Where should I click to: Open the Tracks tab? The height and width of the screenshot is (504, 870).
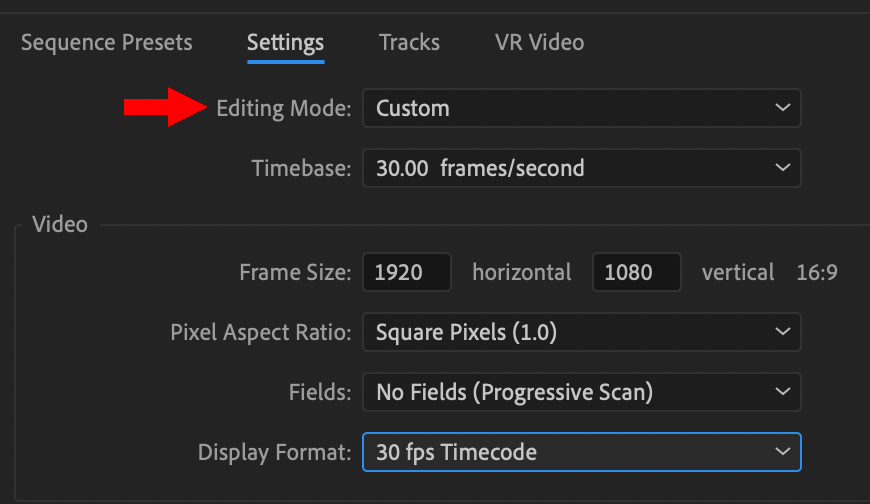tap(409, 43)
